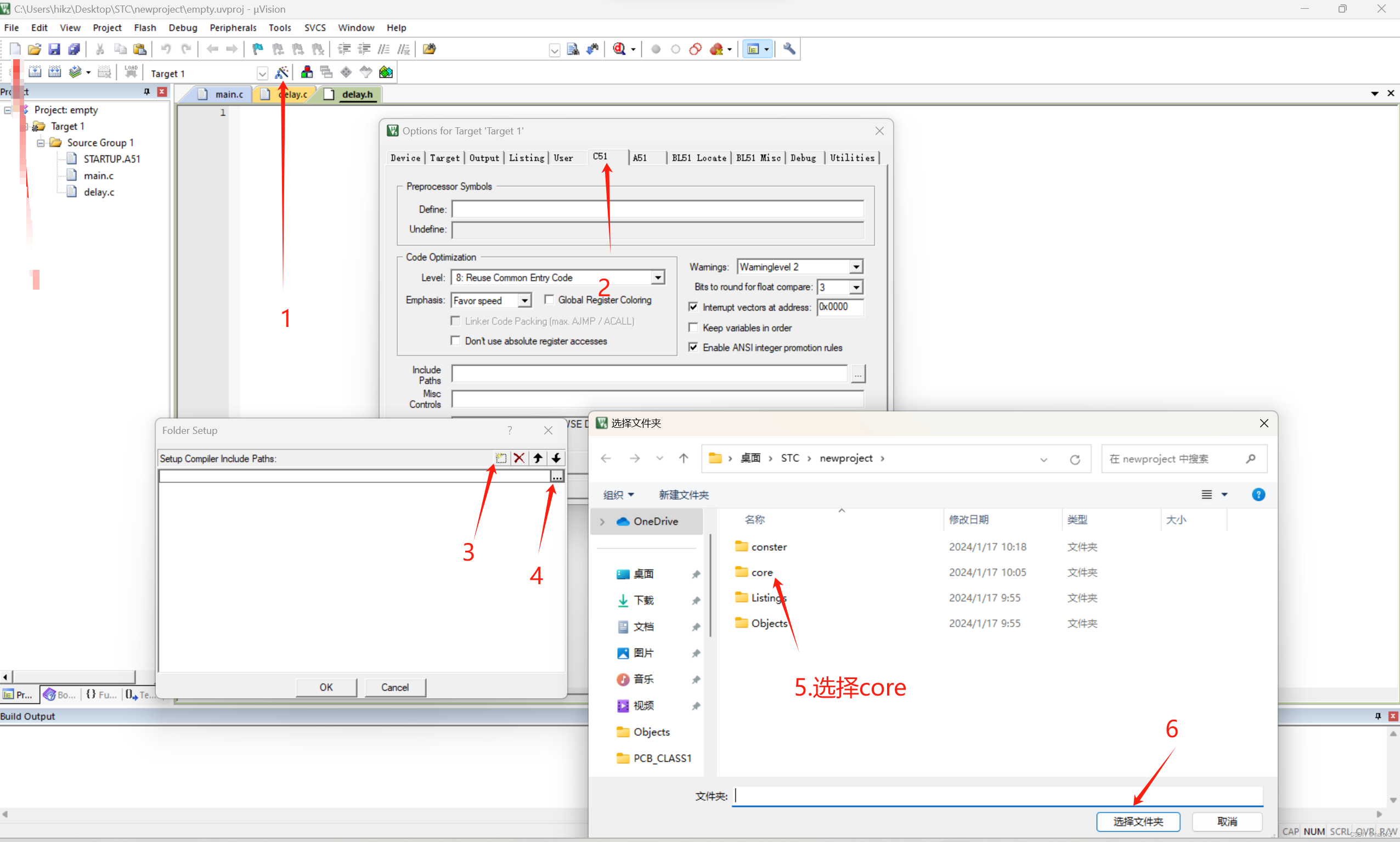Click the Save file toolbar icon
The width and height of the screenshot is (1400, 842).
click(x=54, y=49)
